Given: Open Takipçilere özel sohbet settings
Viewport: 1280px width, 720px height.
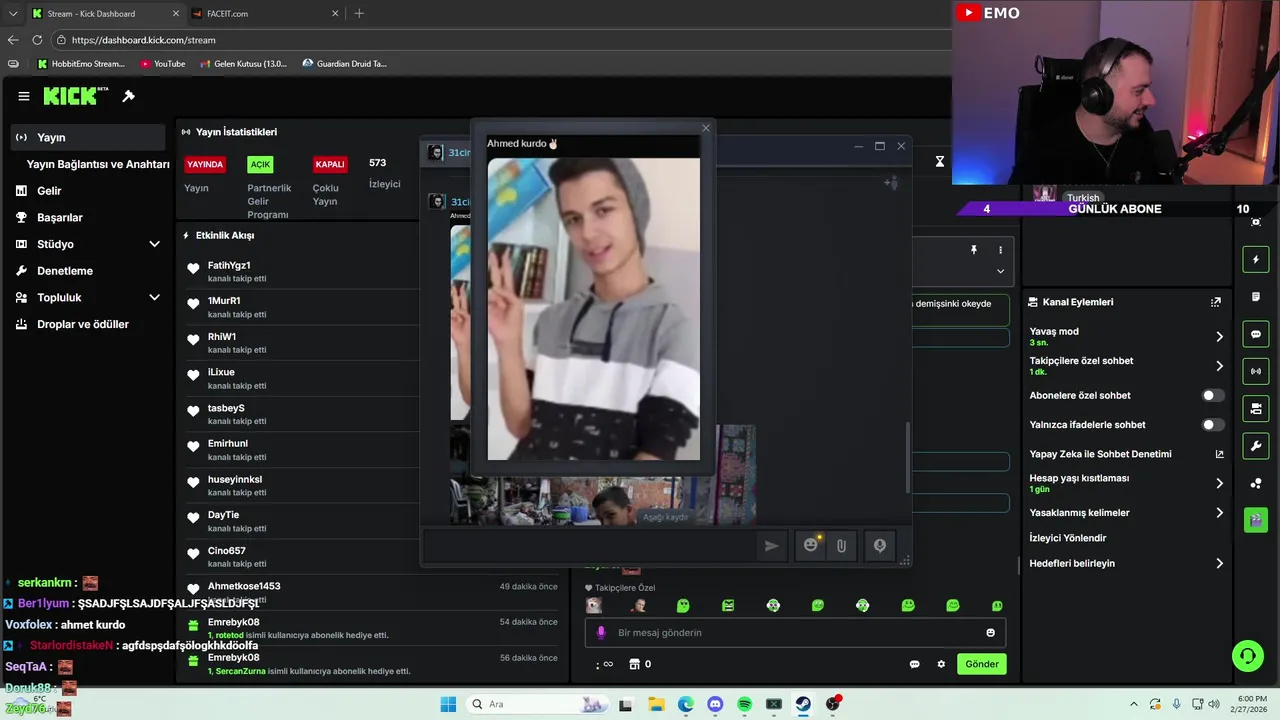Looking at the screenshot, I should coord(1127,366).
